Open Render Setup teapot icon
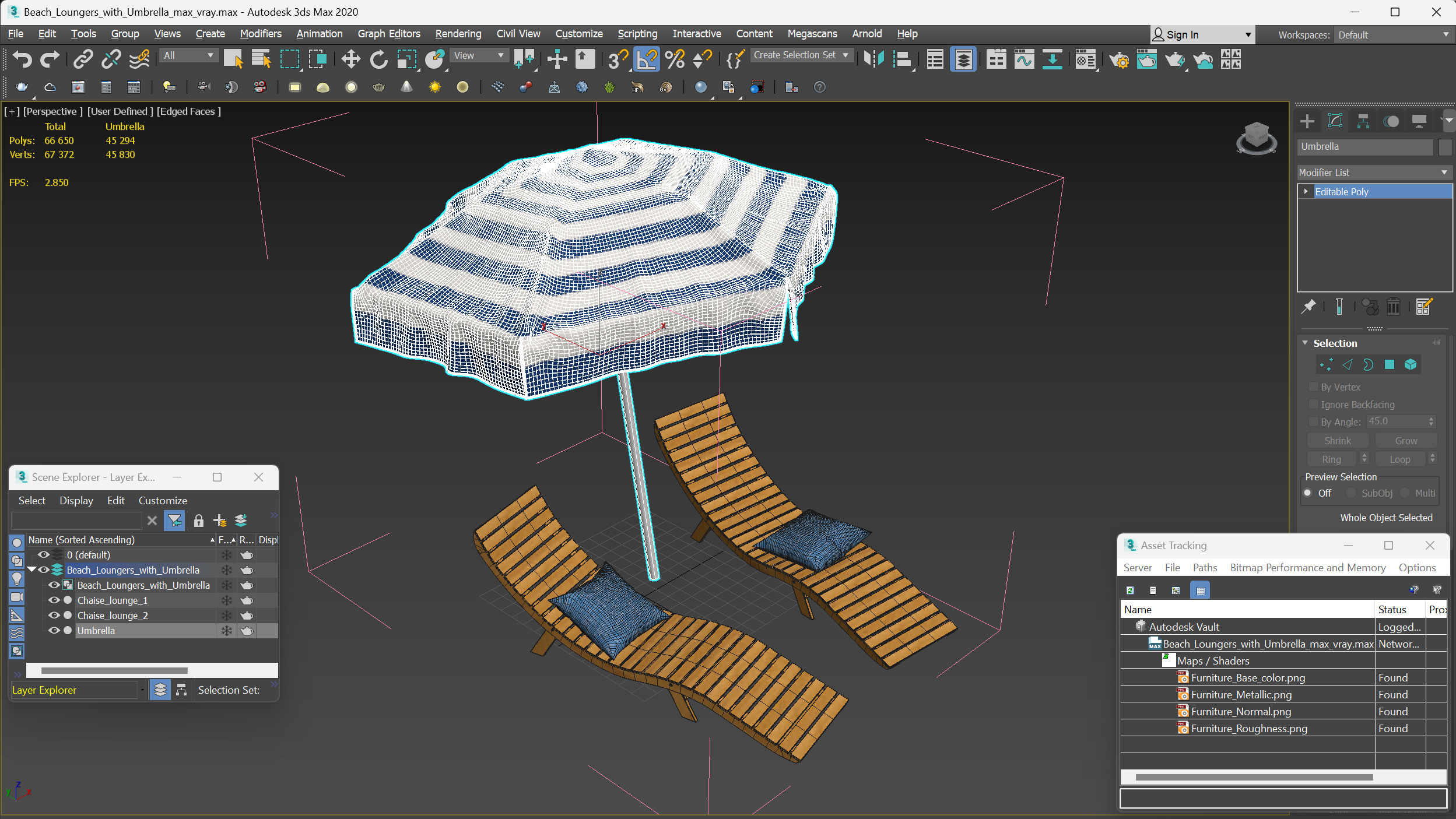Screen dimensions: 1456x819 pyautogui.click(x=1119, y=59)
